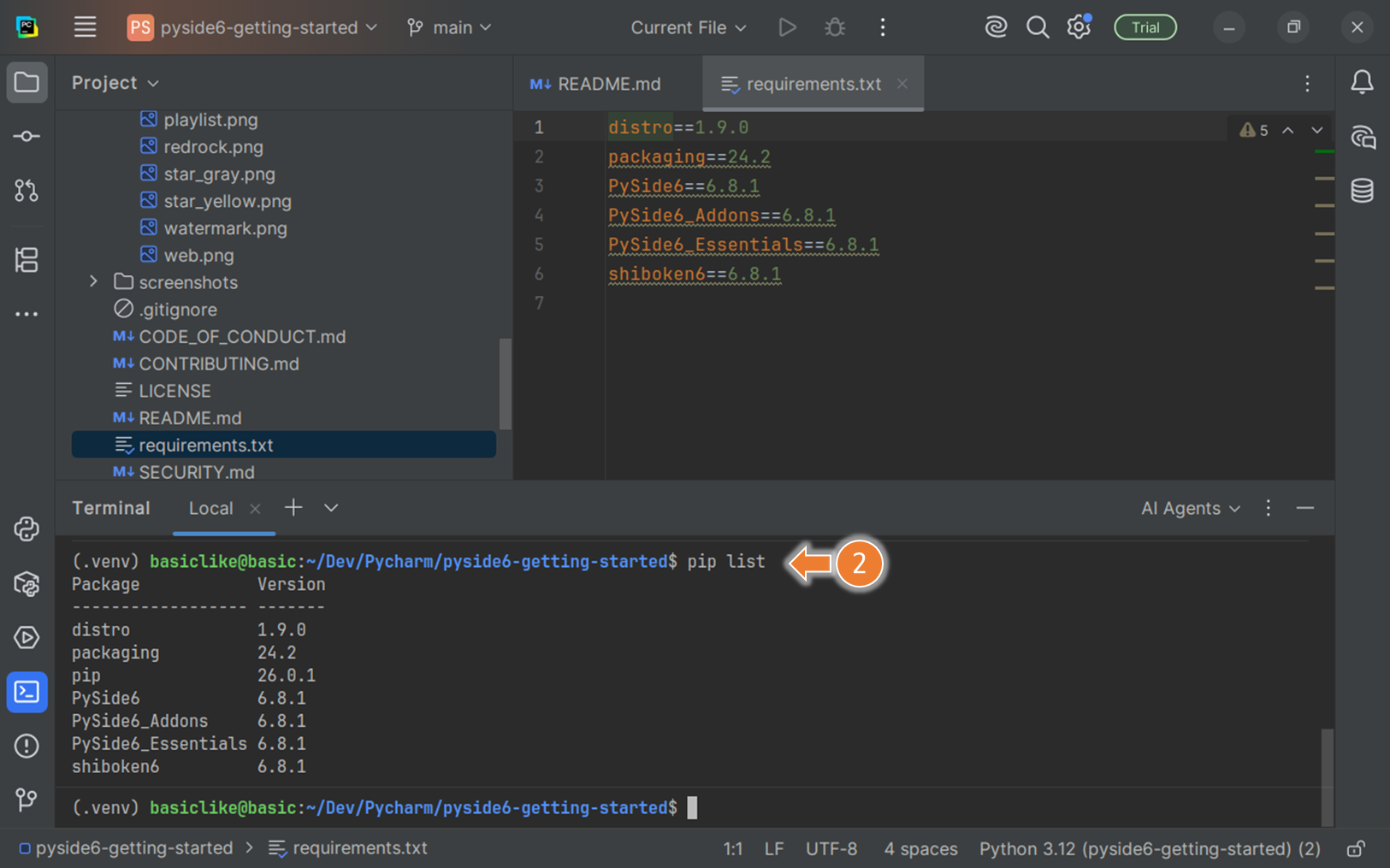Open Terminal options three-dot menu
1390x868 pixels.
pyautogui.click(x=1268, y=508)
